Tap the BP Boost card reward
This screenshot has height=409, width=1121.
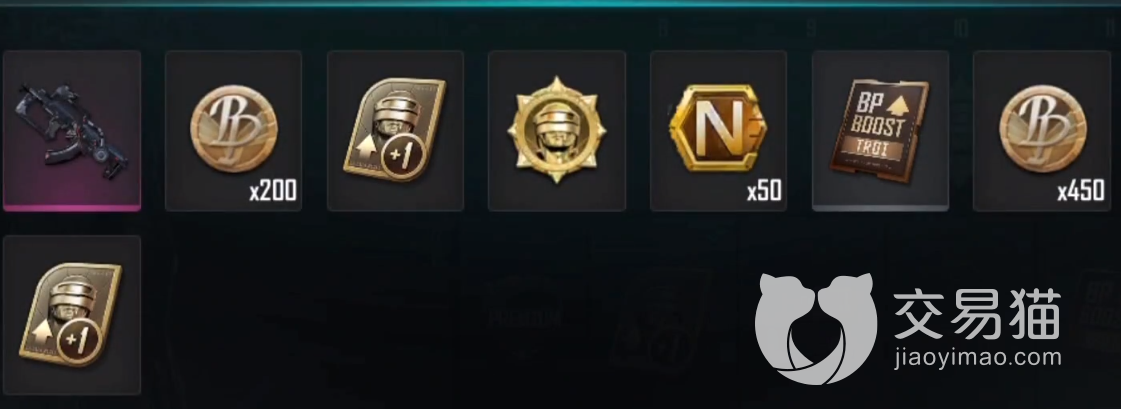pos(881,131)
